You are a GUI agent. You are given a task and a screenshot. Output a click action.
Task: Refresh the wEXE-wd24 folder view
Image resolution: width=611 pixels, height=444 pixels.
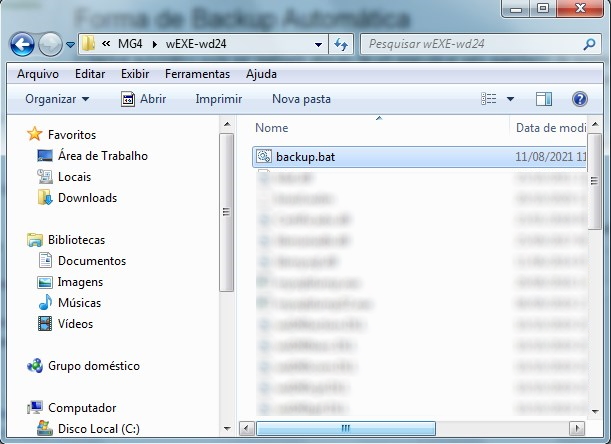point(341,44)
